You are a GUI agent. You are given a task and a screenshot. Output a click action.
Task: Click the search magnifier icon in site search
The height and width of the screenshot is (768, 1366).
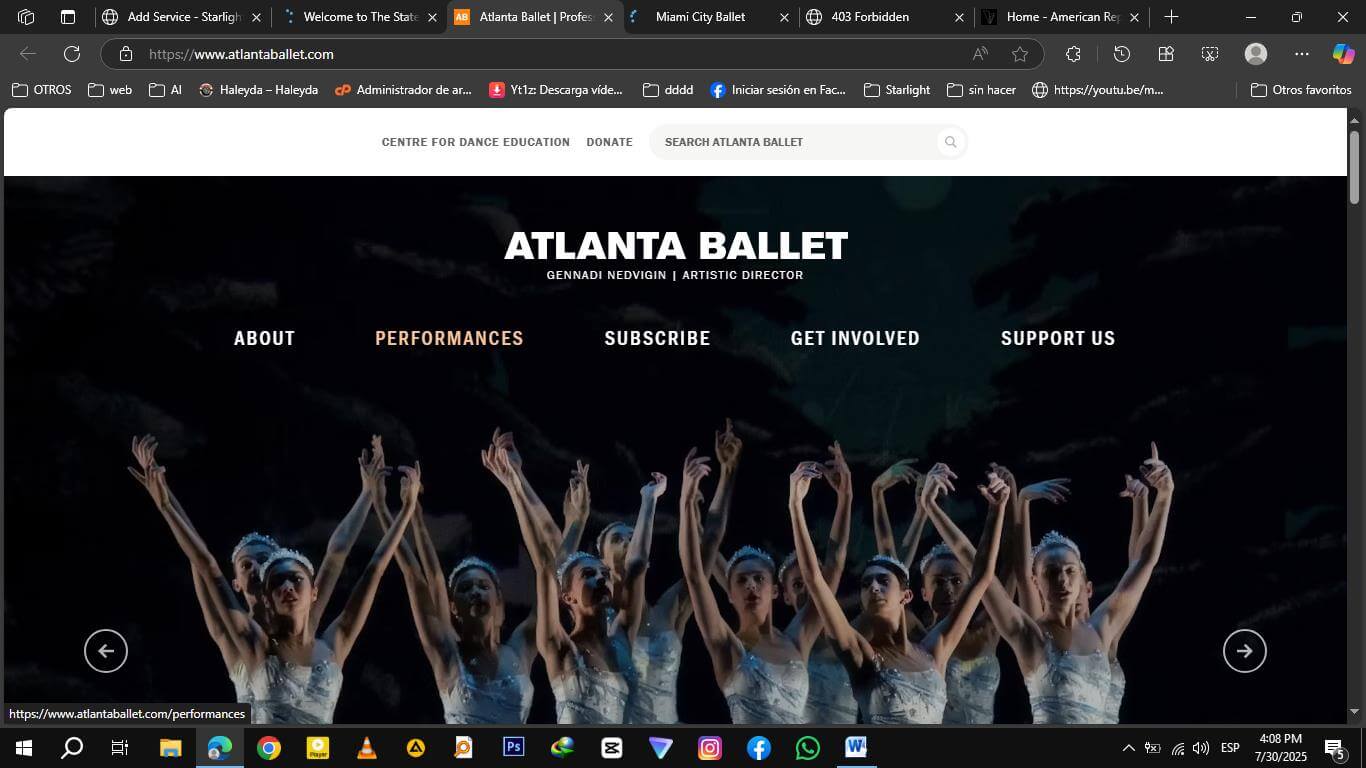coord(950,142)
